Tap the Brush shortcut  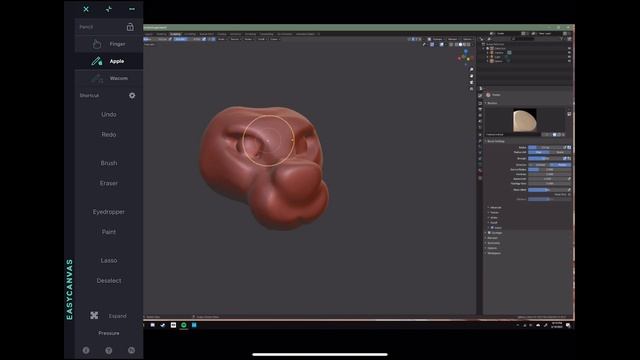109,163
